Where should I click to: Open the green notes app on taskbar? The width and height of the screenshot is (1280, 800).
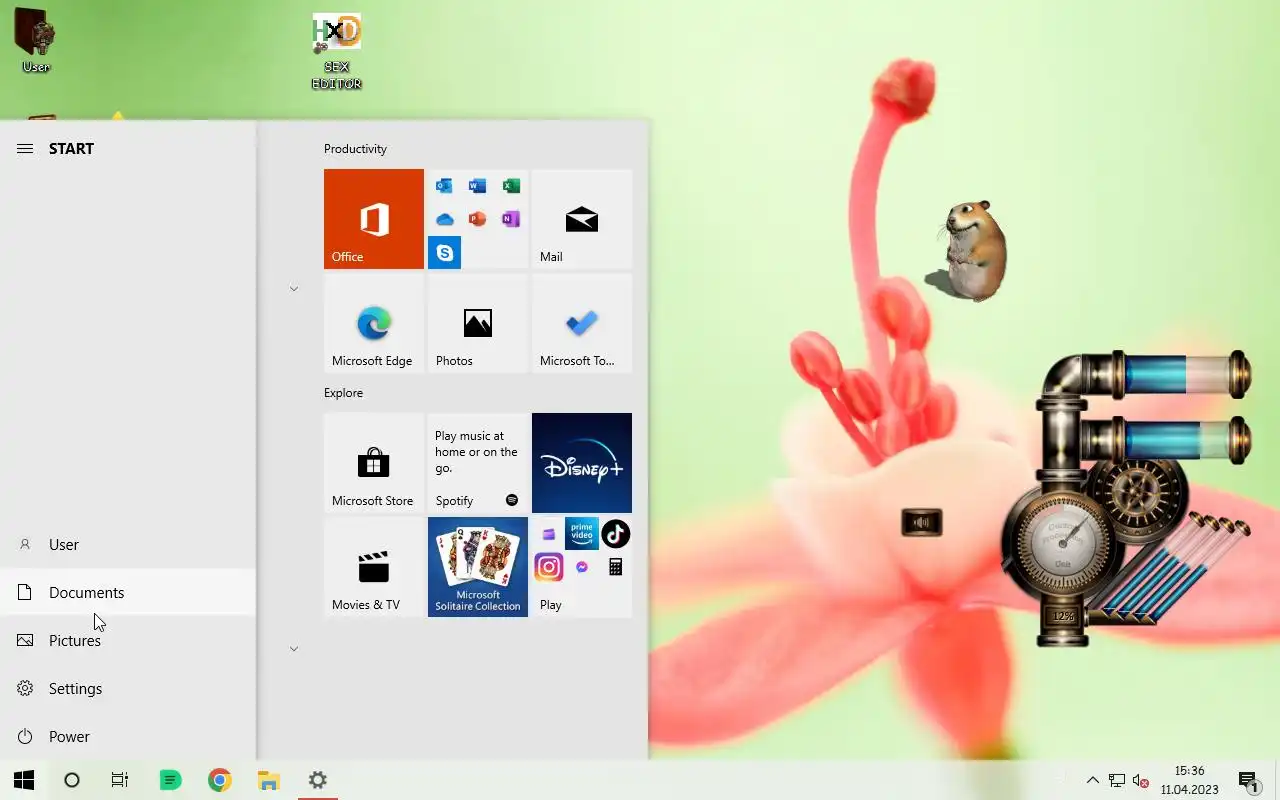coord(170,780)
